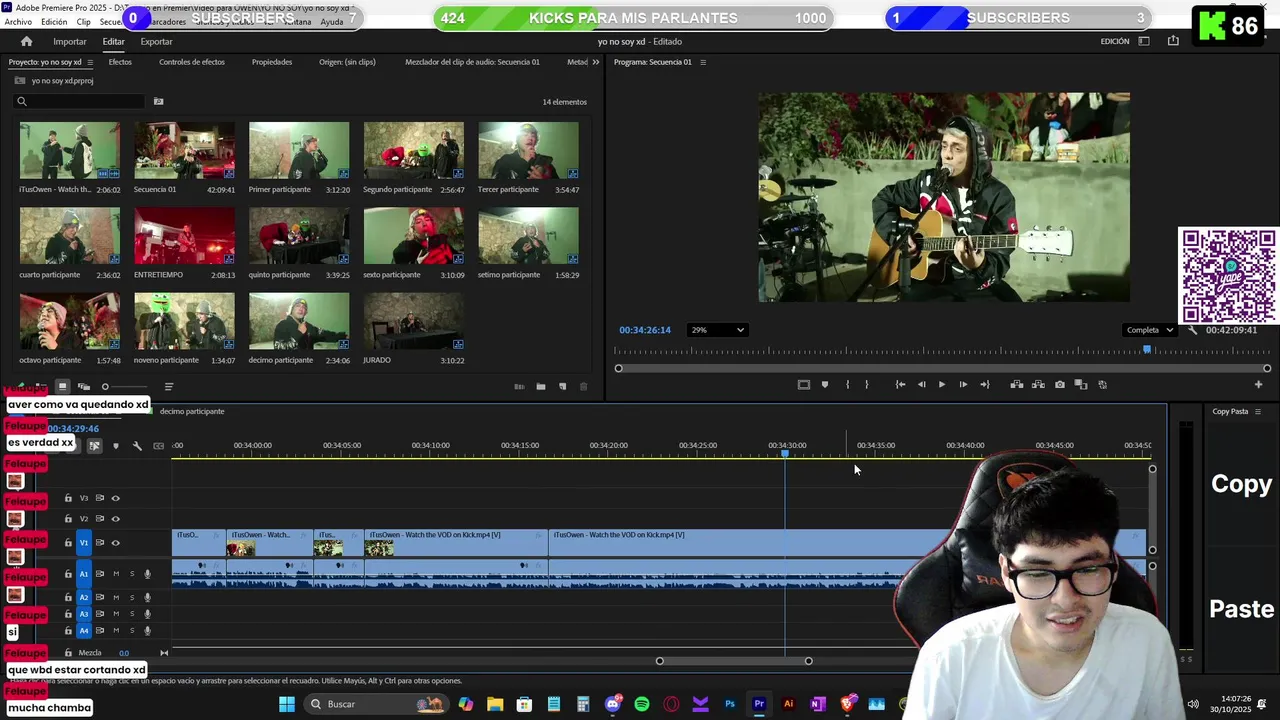The image size is (1280, 720).
Task: Toggle safe margins icon in Program monitor
Action: pos(803,384)
